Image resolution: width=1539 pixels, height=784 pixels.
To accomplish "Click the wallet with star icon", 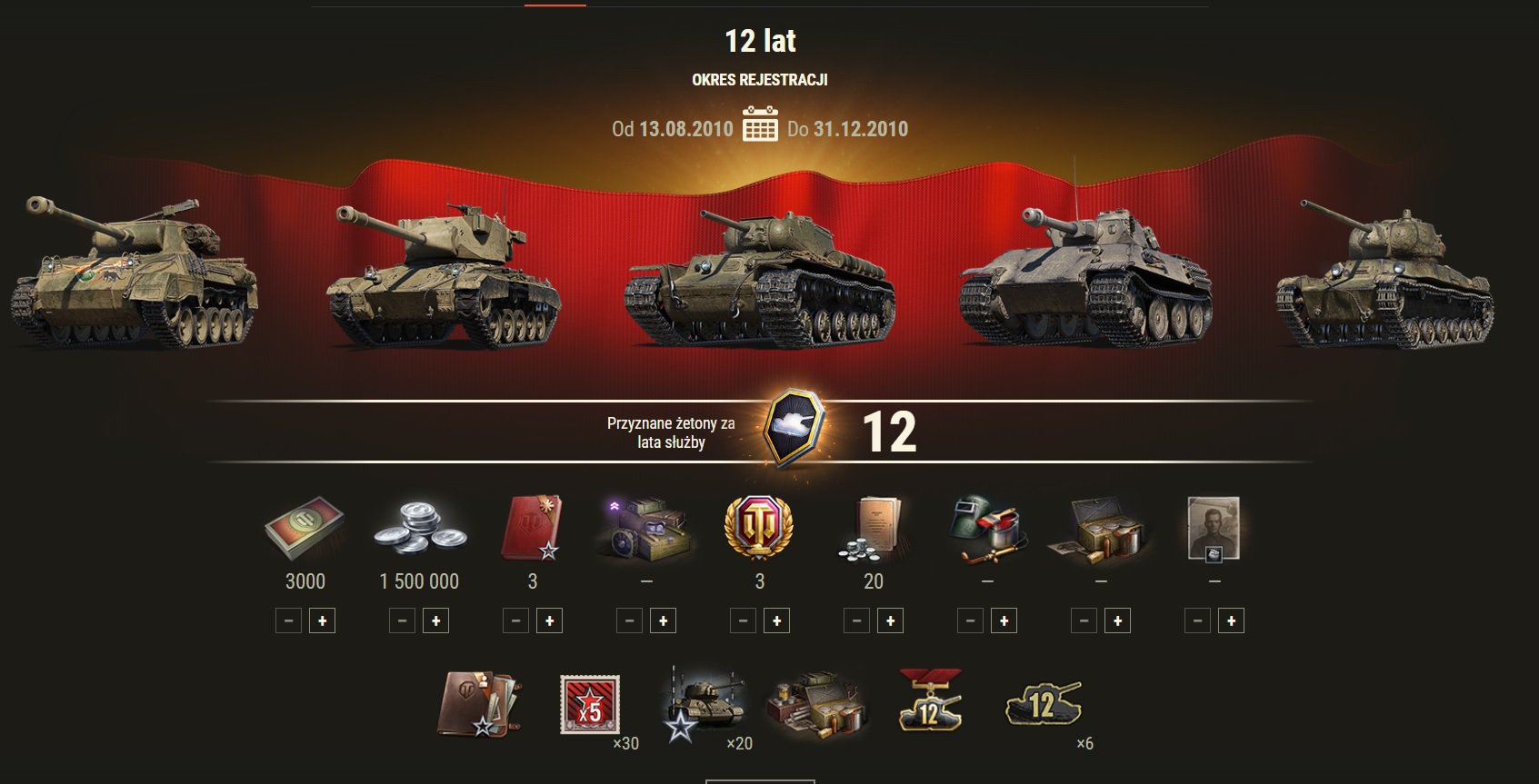I will coord(476,703).
